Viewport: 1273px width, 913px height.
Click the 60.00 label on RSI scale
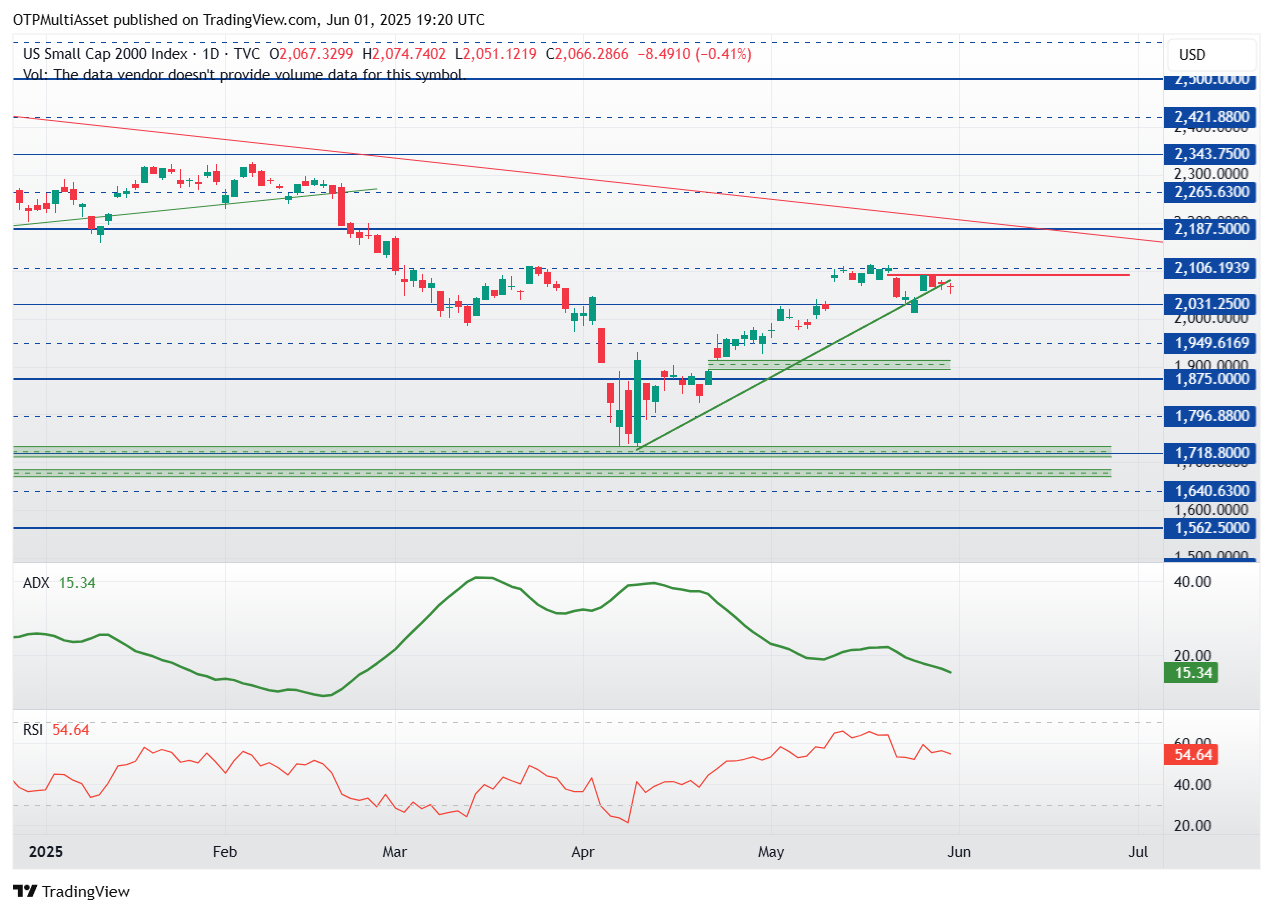coord(1192,743)
